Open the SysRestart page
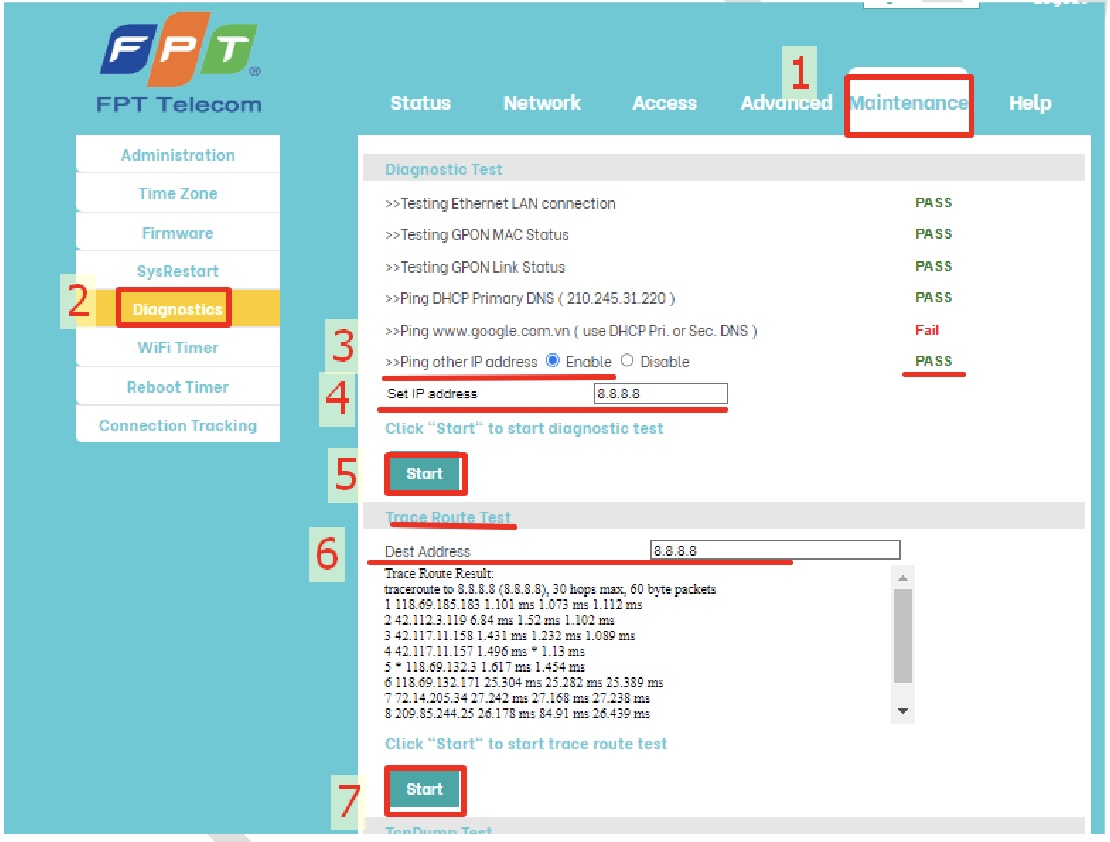1110x842 pixels. pos(178,271)
